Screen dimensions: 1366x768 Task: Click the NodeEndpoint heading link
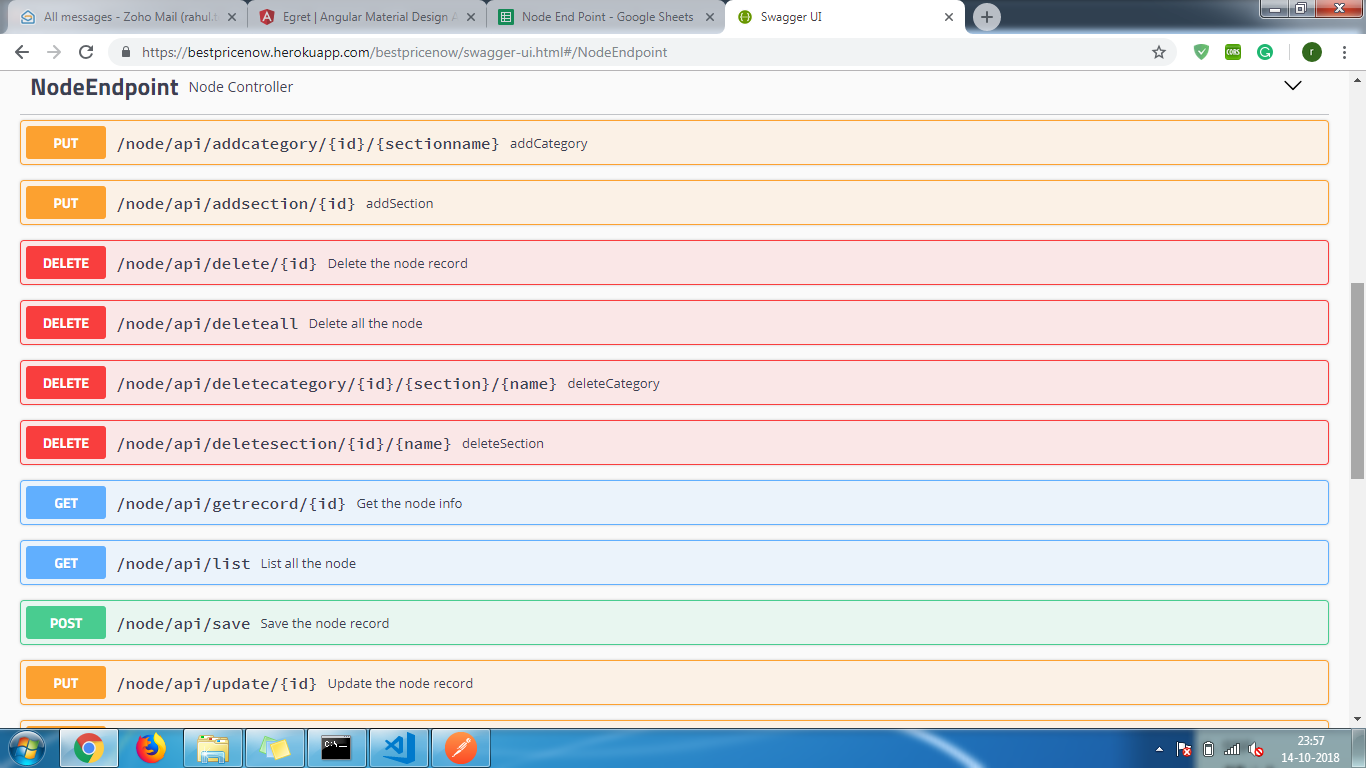pos(104,87)
